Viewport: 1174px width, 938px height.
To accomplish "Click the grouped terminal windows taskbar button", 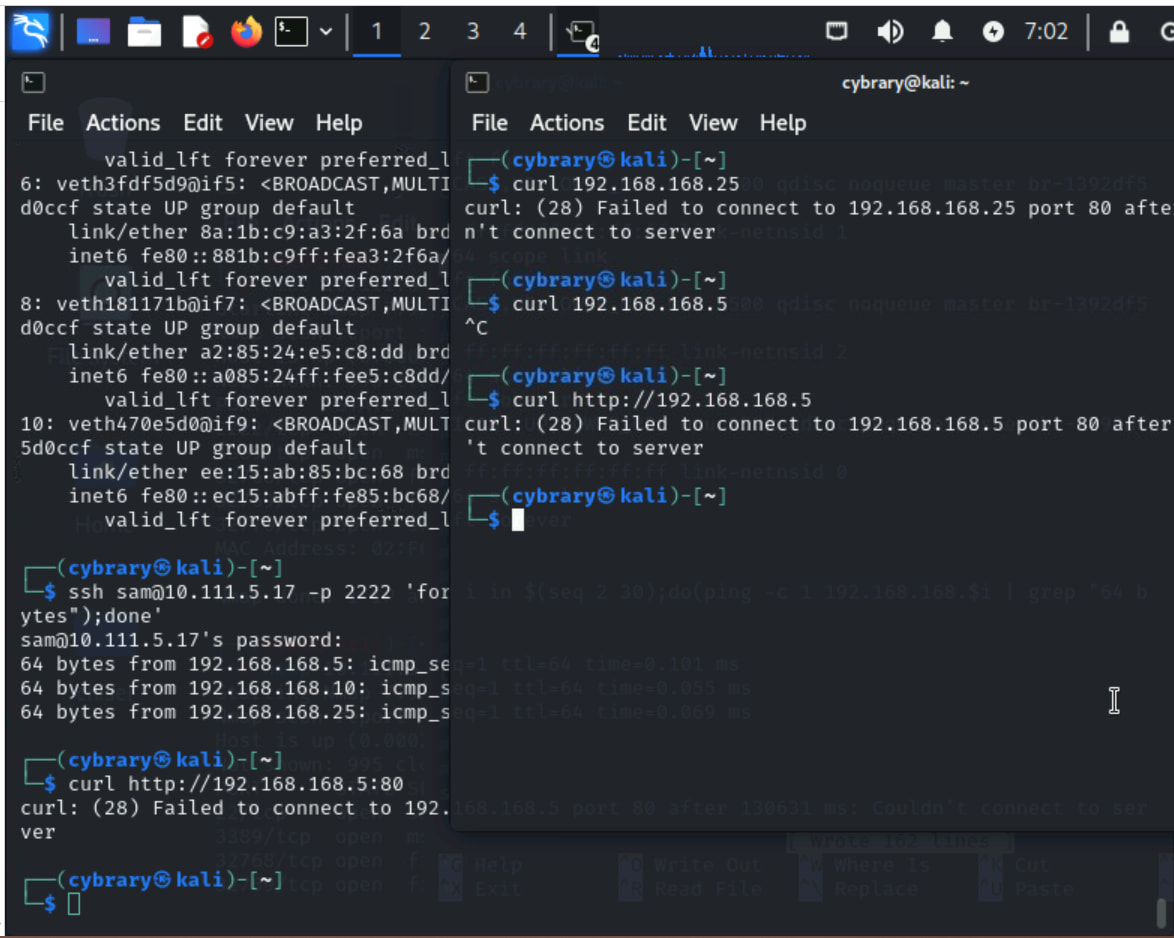I will tap(581, 33).
